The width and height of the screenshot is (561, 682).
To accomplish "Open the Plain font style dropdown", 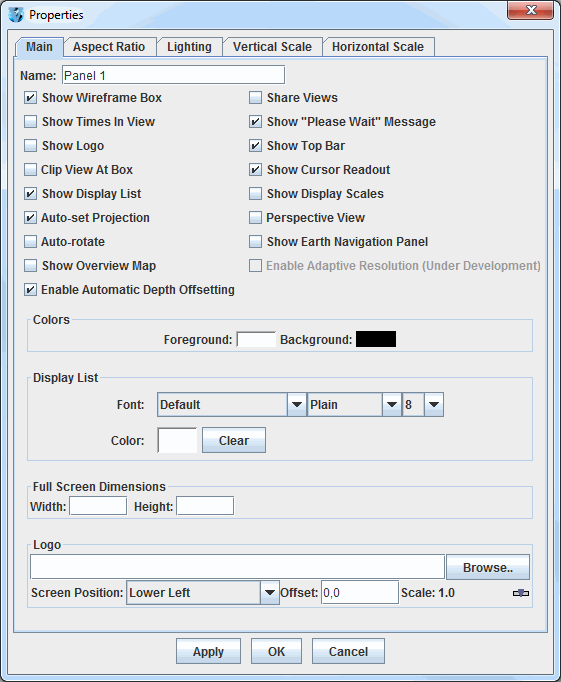I will (354, 405).
